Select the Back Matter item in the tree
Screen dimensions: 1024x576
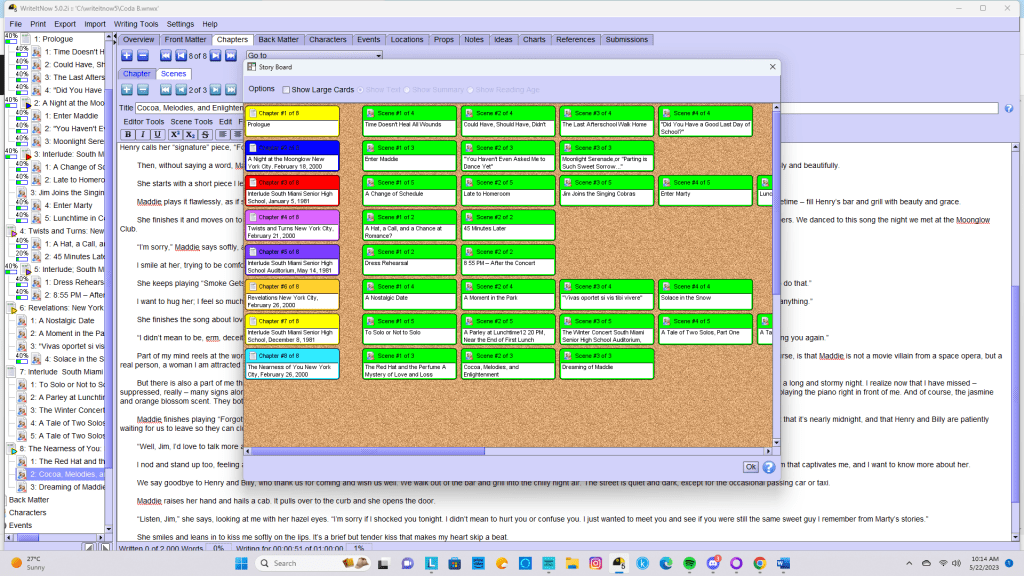pyautogui.click(x=29, y=499)
